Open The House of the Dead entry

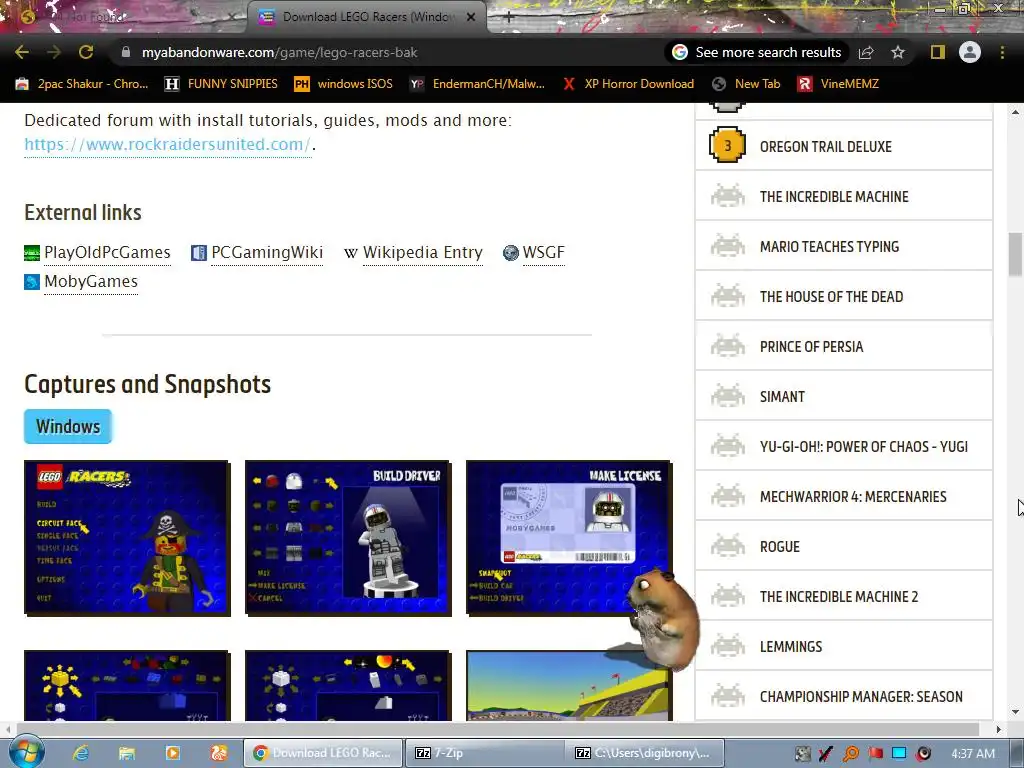click(831, 297)
